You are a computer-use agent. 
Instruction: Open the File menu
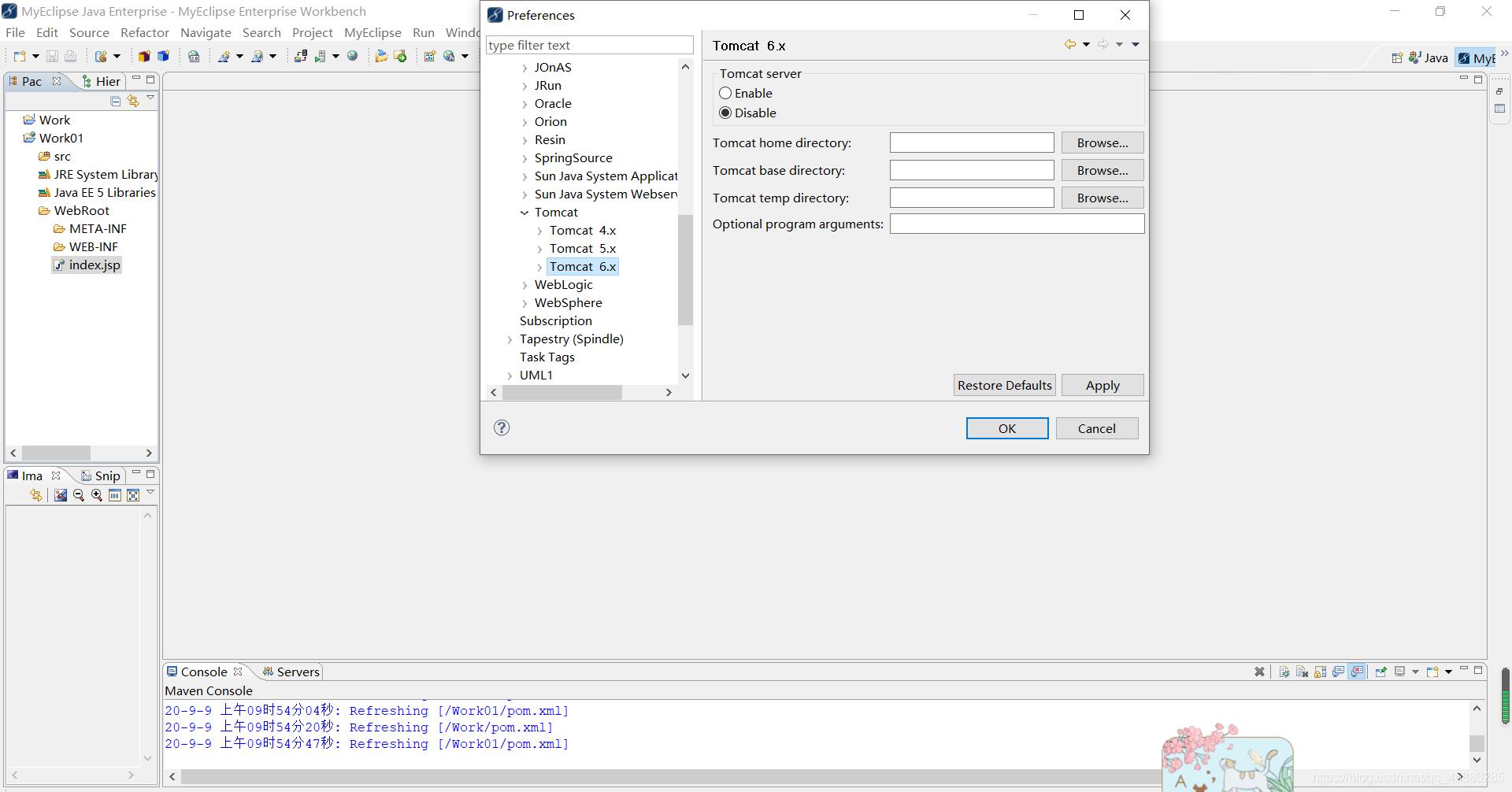tap(15, 32)
